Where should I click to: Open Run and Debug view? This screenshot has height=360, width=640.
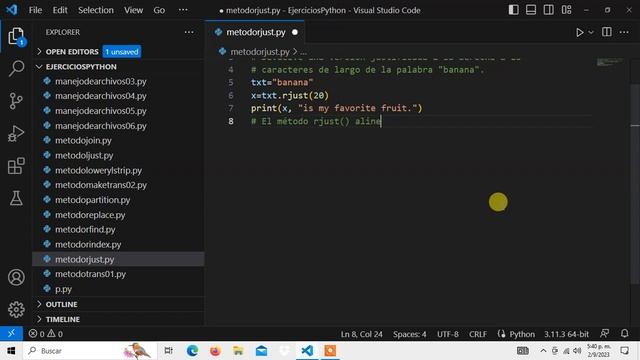click(16, 133)
